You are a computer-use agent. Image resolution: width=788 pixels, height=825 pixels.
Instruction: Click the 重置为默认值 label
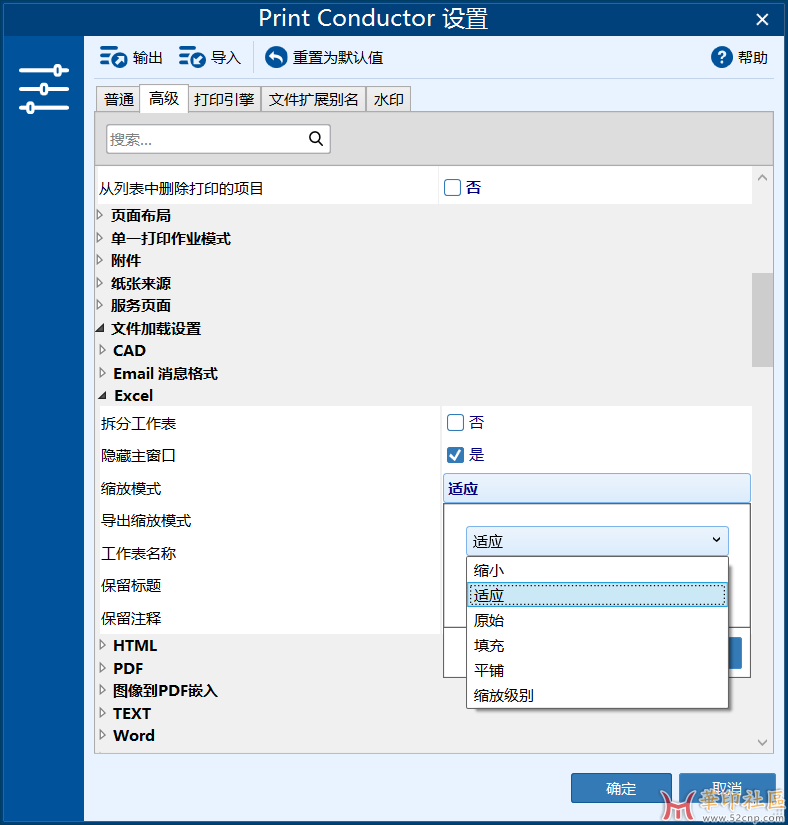(338, 57)
